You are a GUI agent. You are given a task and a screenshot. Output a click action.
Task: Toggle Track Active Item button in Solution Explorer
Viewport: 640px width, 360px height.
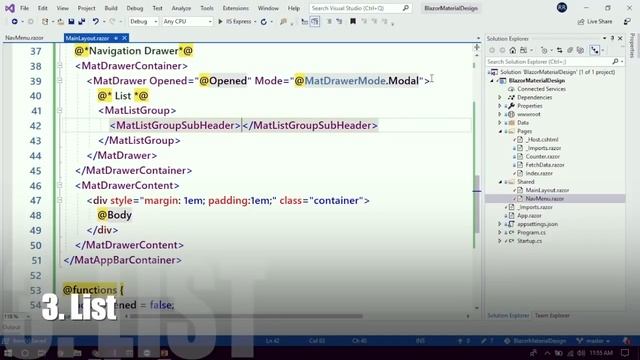point(595,50)
